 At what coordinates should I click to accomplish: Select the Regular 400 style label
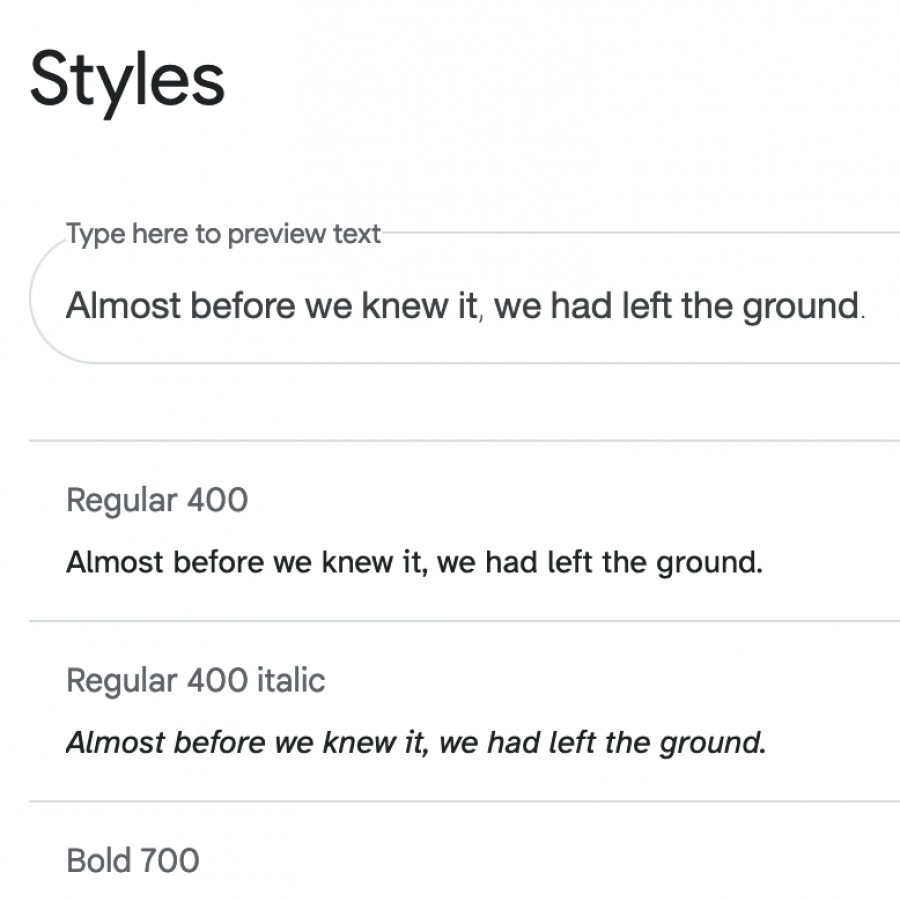pyautogui.click(x=156, y=500)
